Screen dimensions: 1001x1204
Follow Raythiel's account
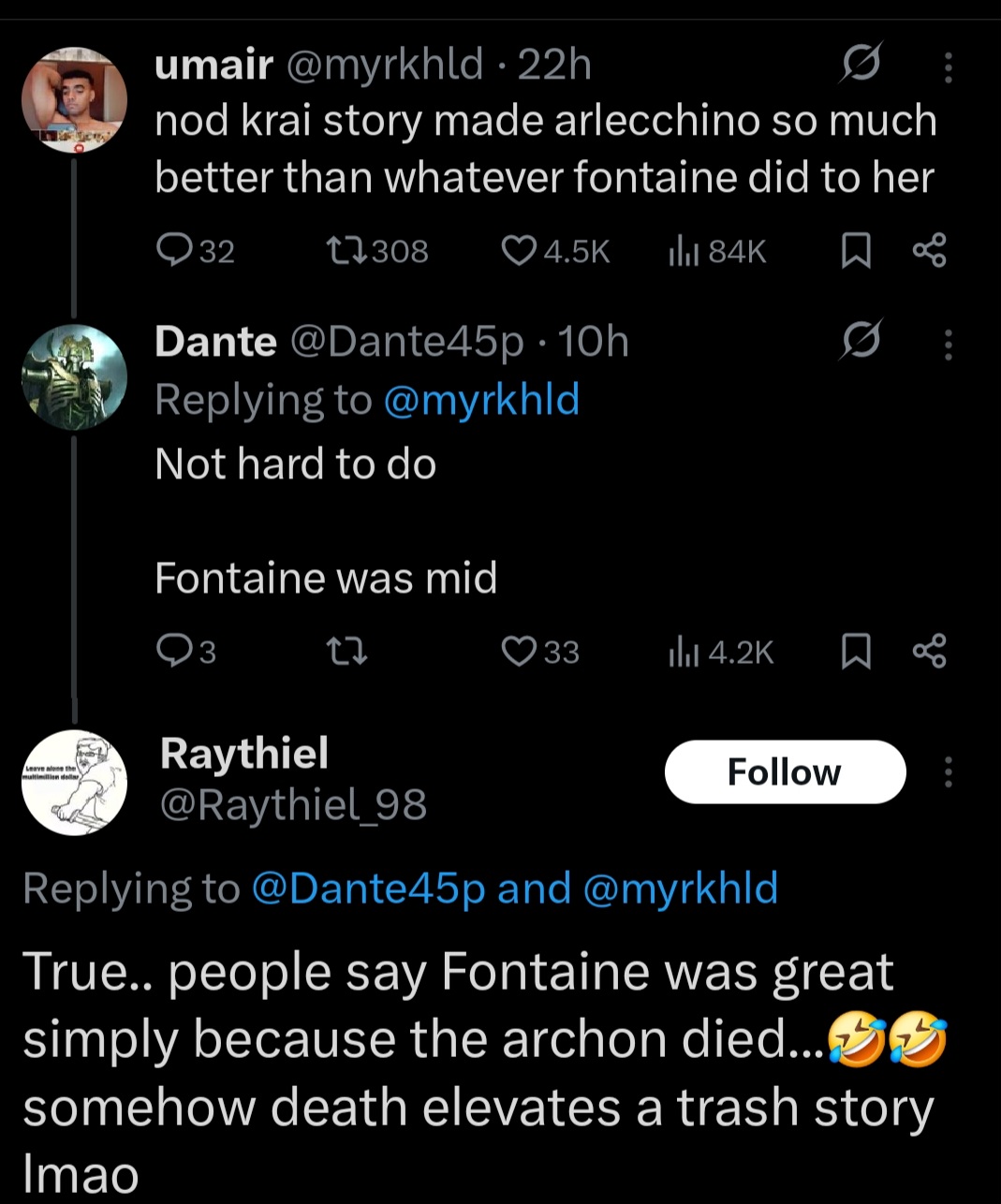[785, 772]
